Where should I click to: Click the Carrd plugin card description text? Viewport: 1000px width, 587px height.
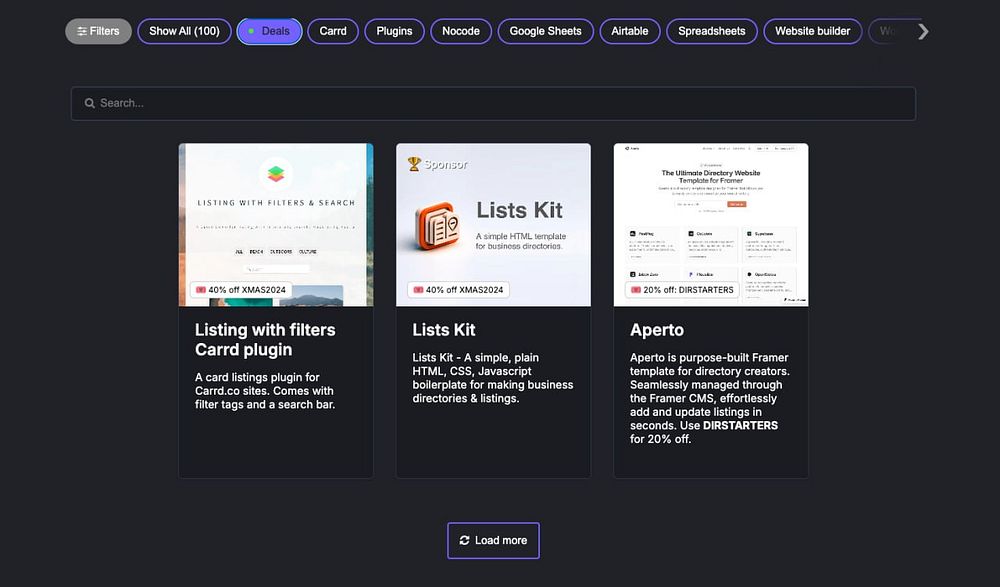click(x=265, y=390)
